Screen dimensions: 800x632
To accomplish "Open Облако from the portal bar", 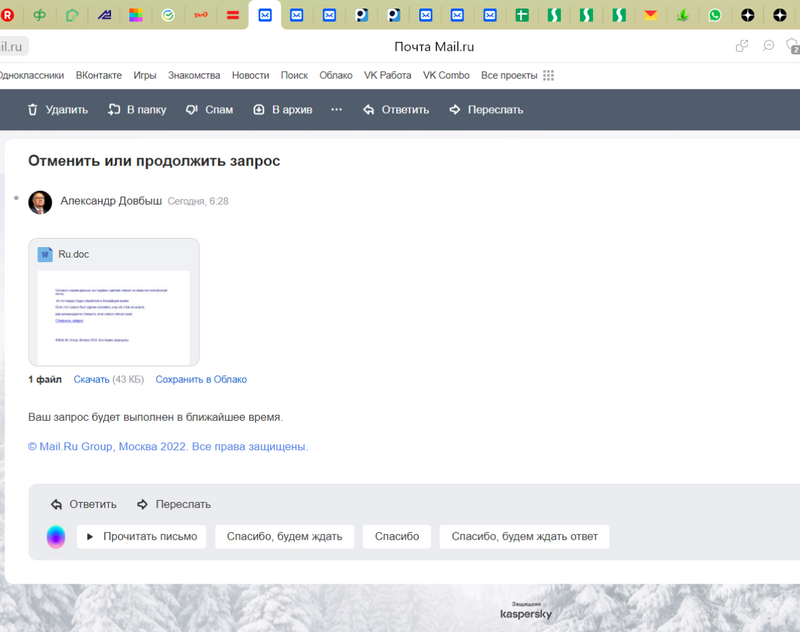I will coord(336,75).
